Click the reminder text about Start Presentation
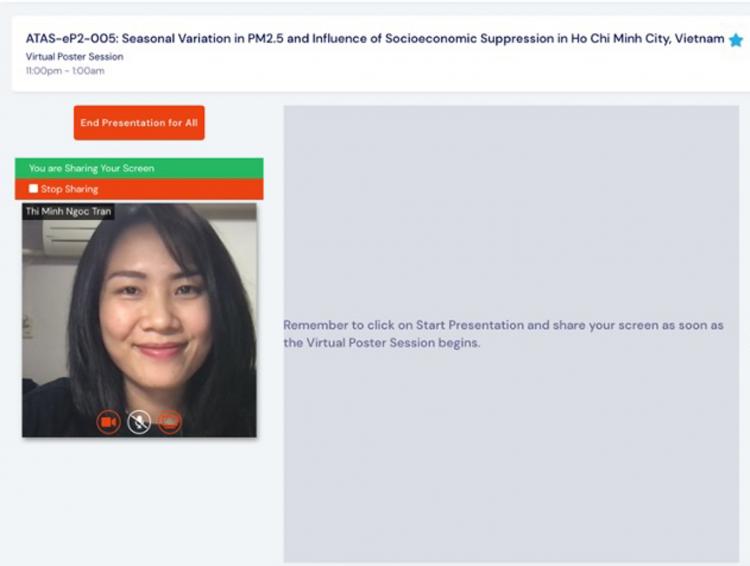Screen dimensions: 750x566 [x=503, y=334]
